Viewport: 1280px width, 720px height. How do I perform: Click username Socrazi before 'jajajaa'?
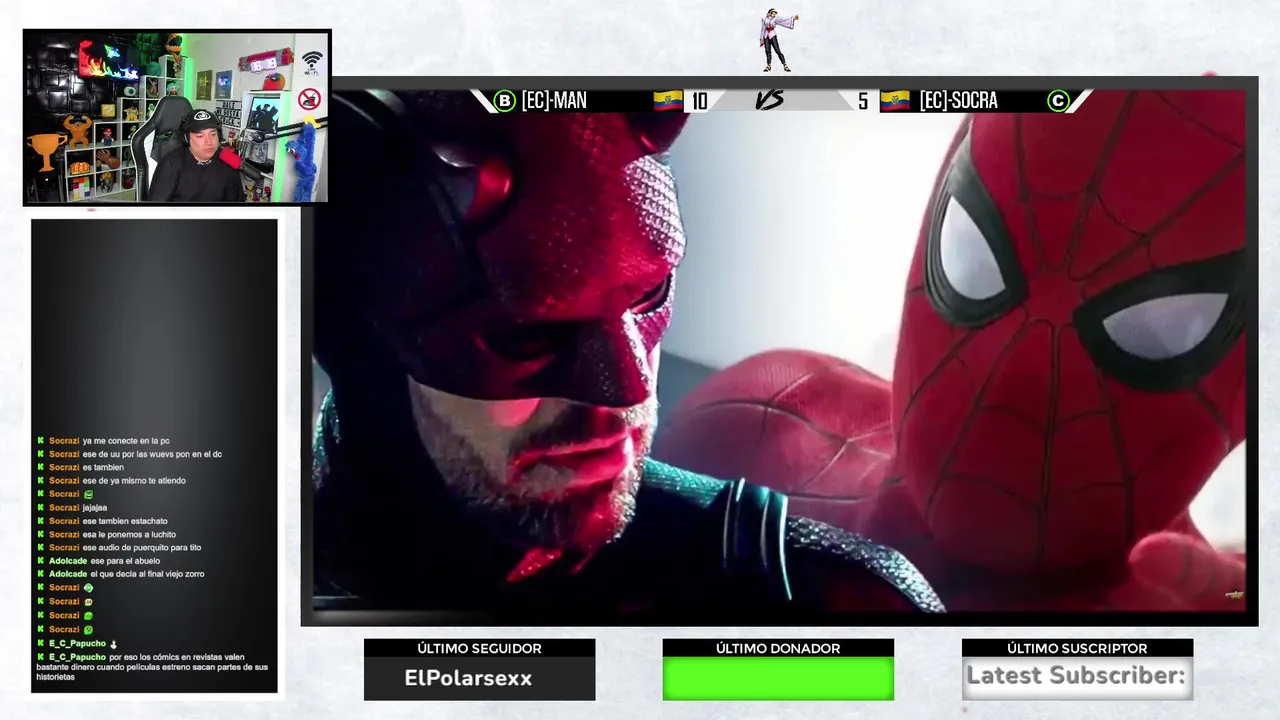click(64, 508)
